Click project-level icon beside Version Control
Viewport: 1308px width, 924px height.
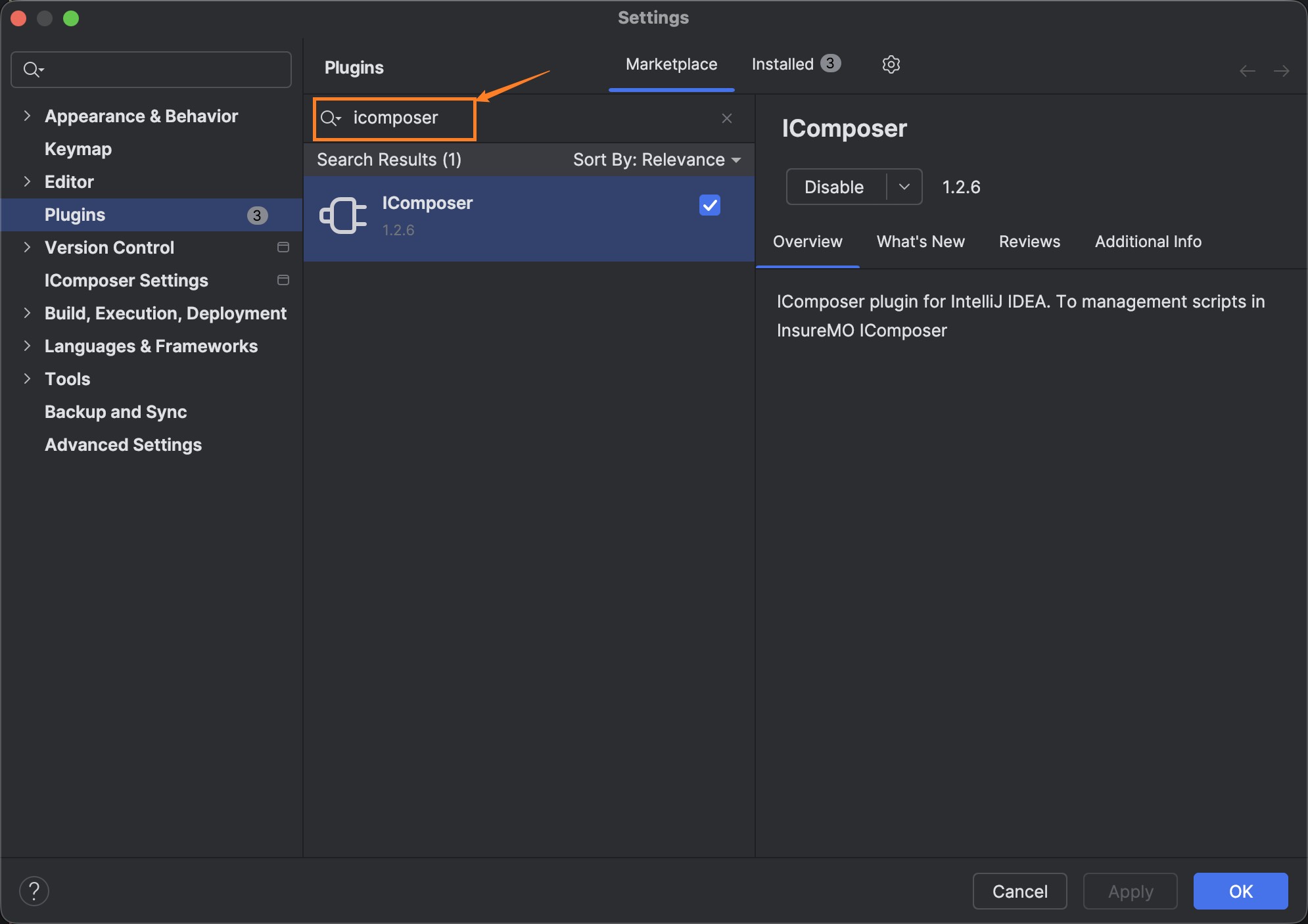coord(283,247)
